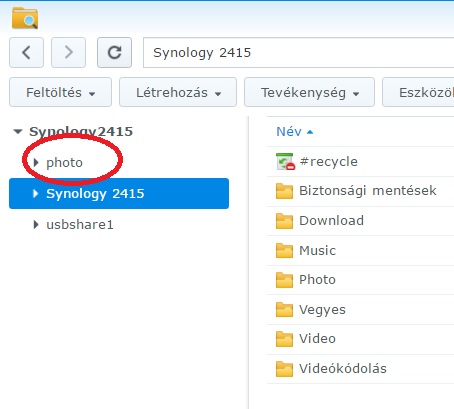This screenshot has width=454, height=409.
Task: Select the Music name text
Action: (317, 250)
